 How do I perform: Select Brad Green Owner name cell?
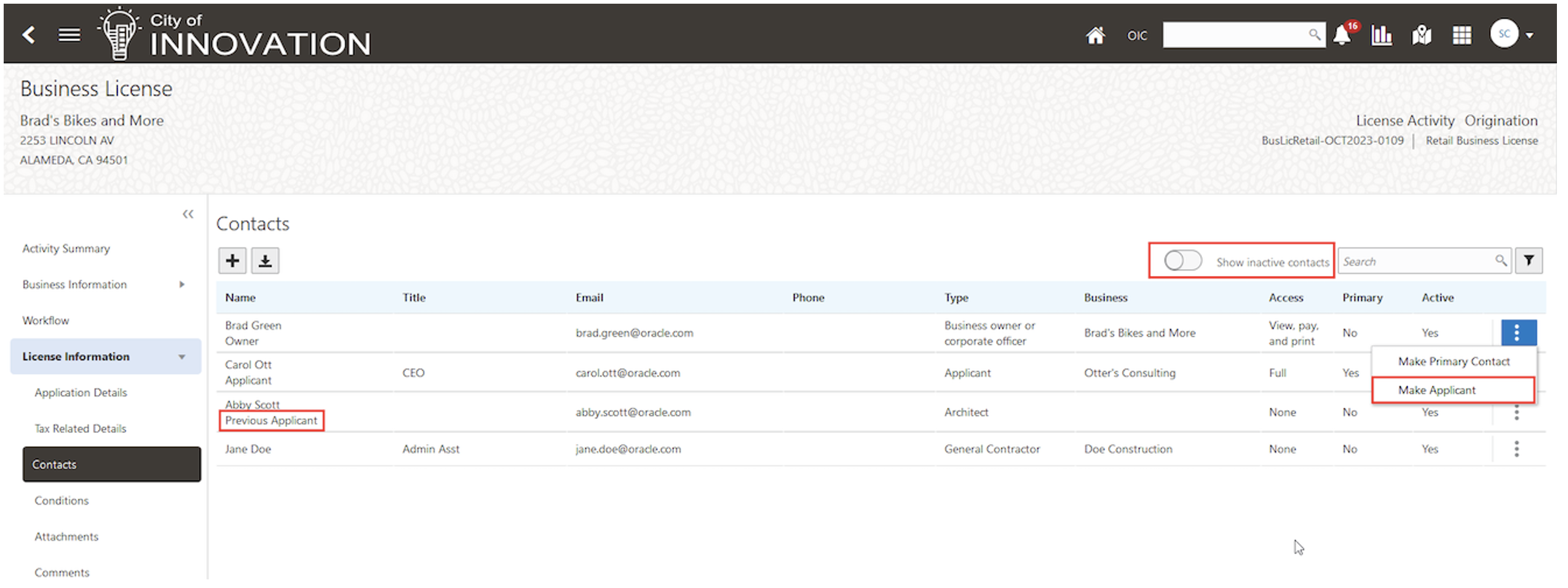(x=253, y=333)
